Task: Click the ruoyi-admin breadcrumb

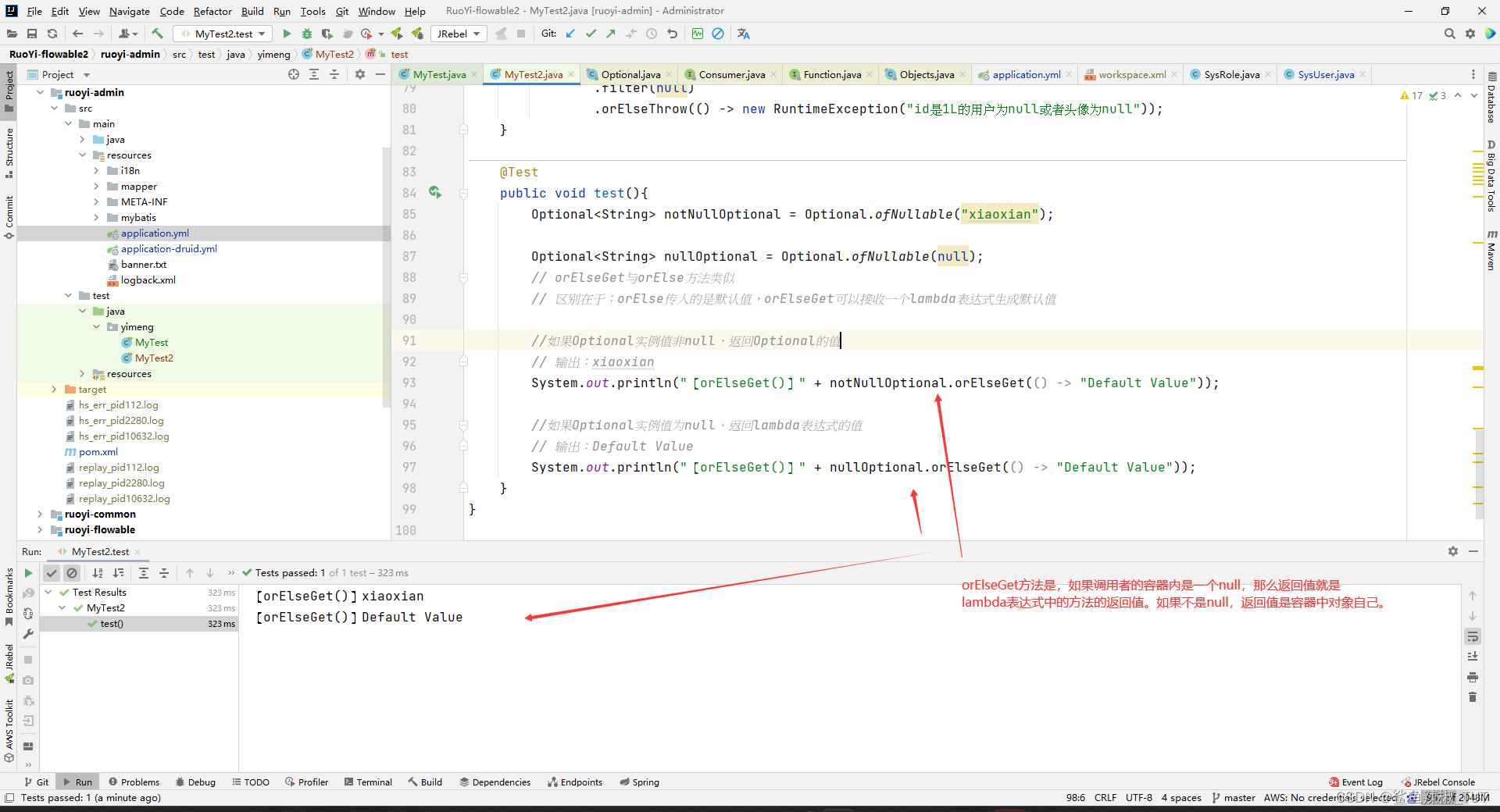Action: 130,54
